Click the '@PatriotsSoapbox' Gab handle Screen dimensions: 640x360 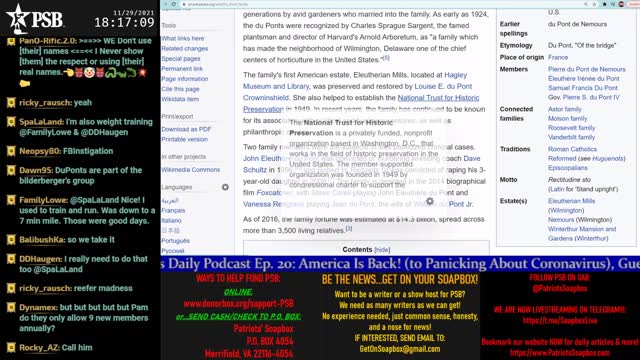coord(560,289)
